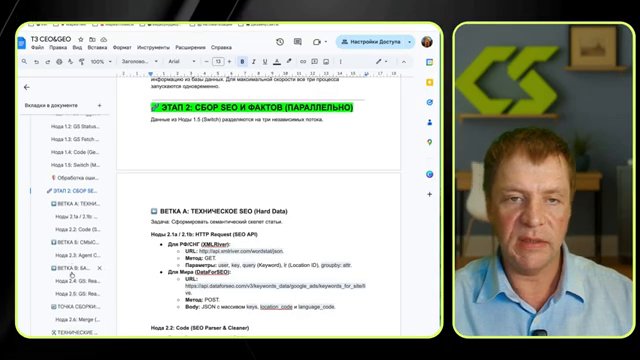
Task: Expand the video call dropdown arrow
Action: pyautogui.click(x=326, y=42)
